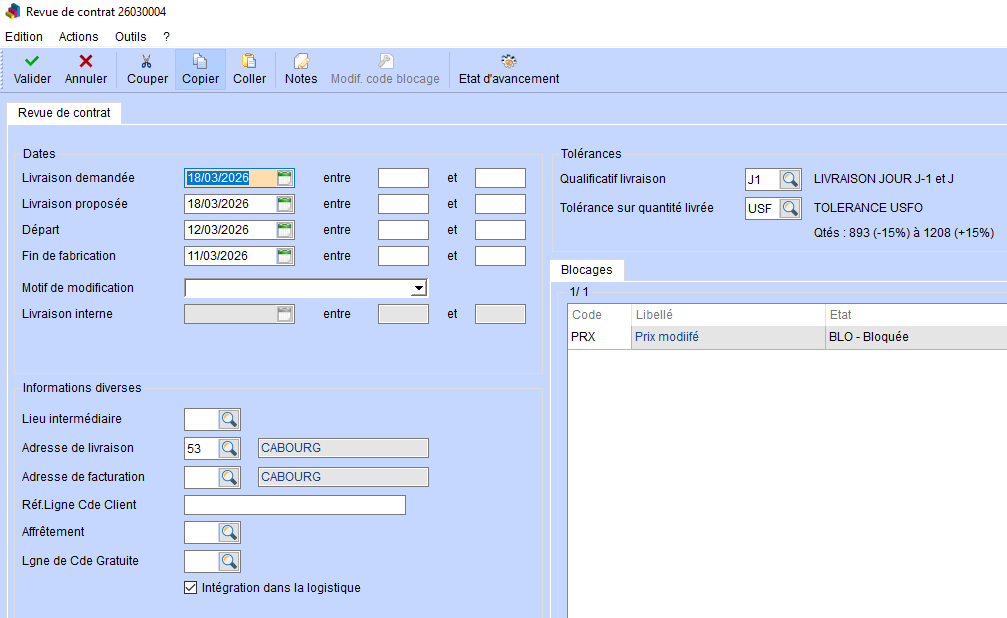Open the Outils menu
Screen dimensions: 1007x618
click(x=130, y=36)
